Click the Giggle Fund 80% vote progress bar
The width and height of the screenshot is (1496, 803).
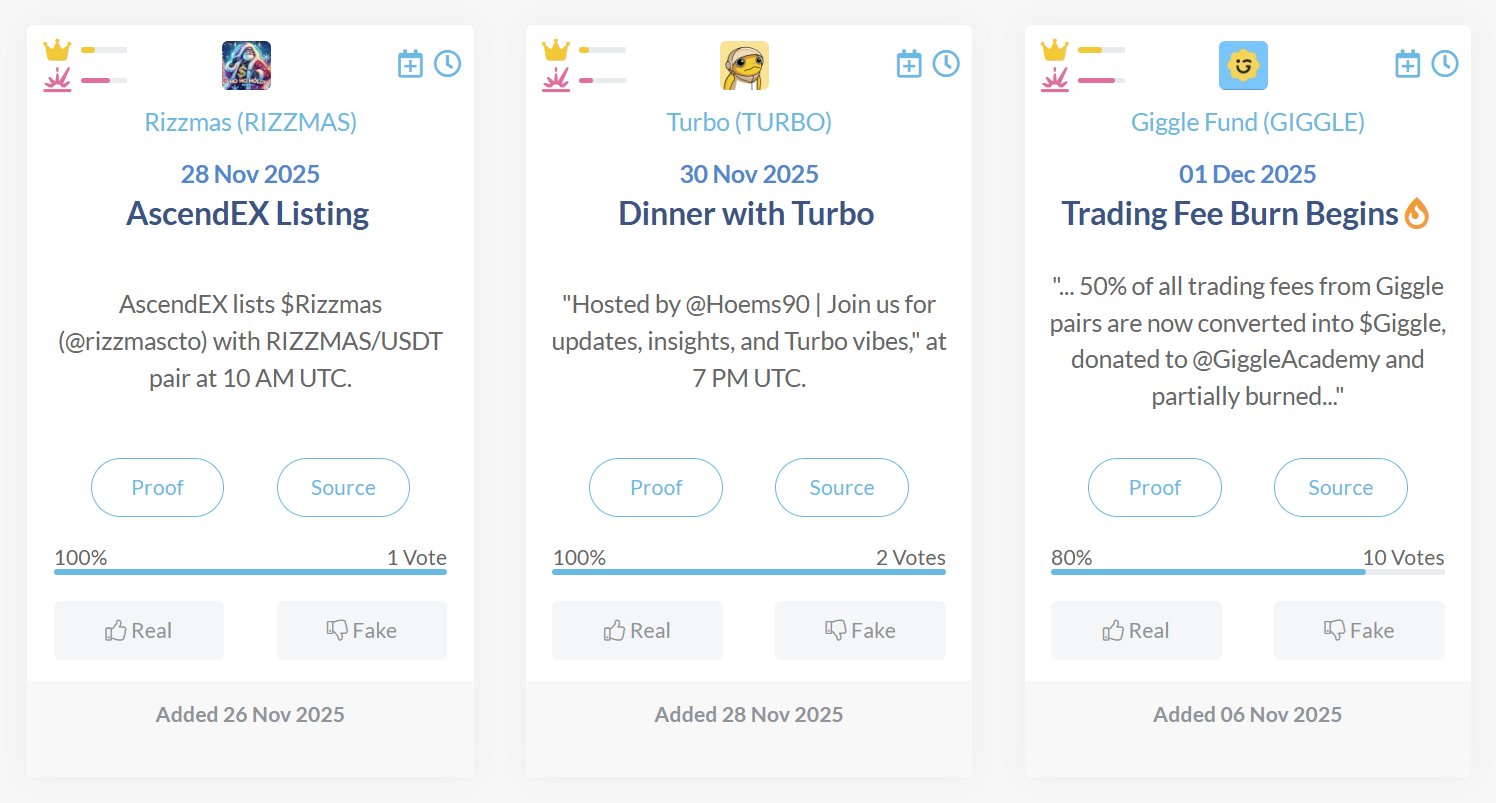click(1247, 572)
